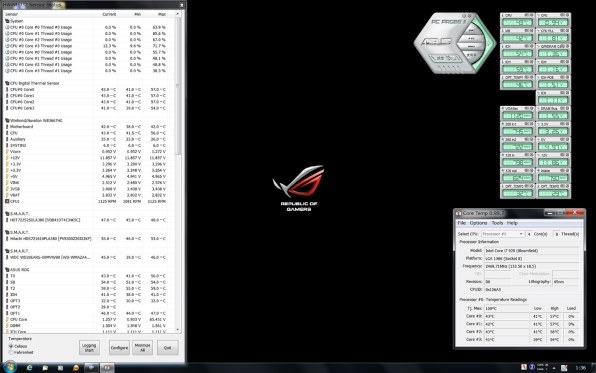This screenshot has width=596, height=373.
Task: Click the Model field in Core Temp
Action: pyautogui.click(x=532, y=251)
